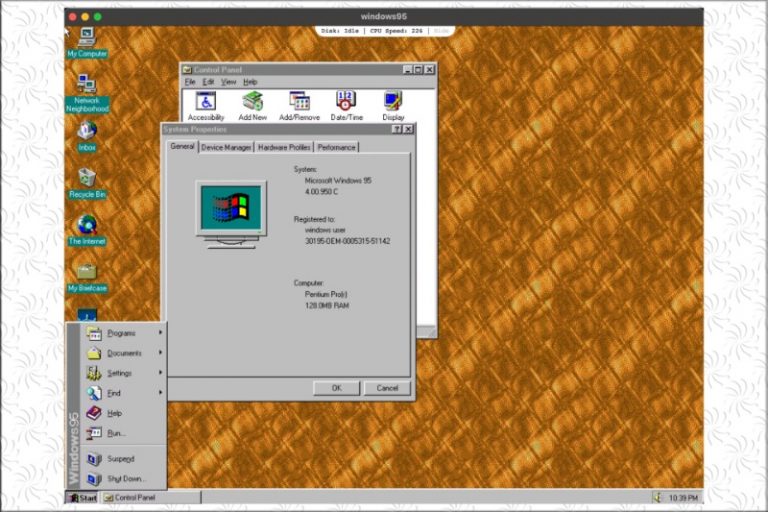This screenshot has height=512, width=768.
Task: Click the volume speaker icon in system tray
Action: 657,497
